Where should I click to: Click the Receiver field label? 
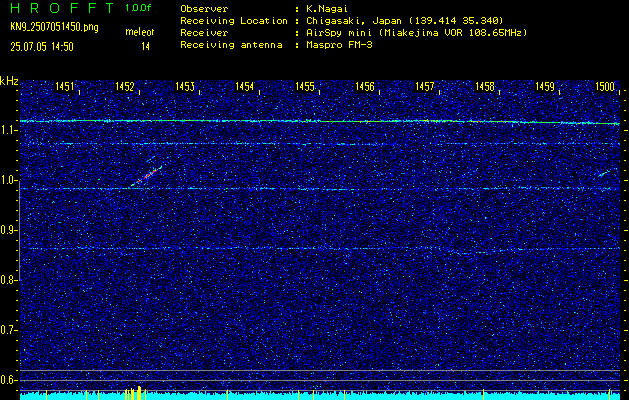click(x=204, y=33)
